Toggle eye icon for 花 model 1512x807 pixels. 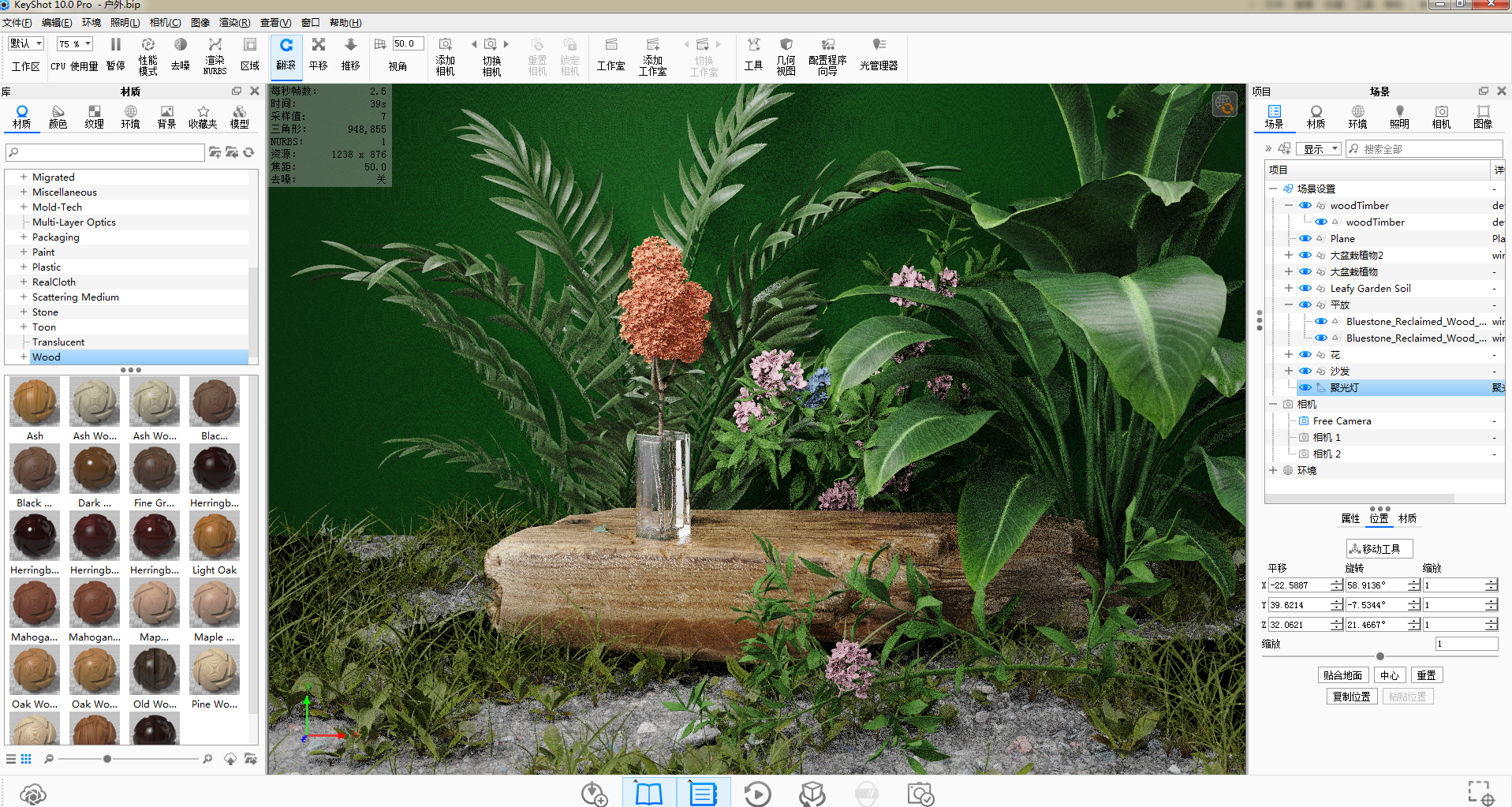[x=1305, y=354]
